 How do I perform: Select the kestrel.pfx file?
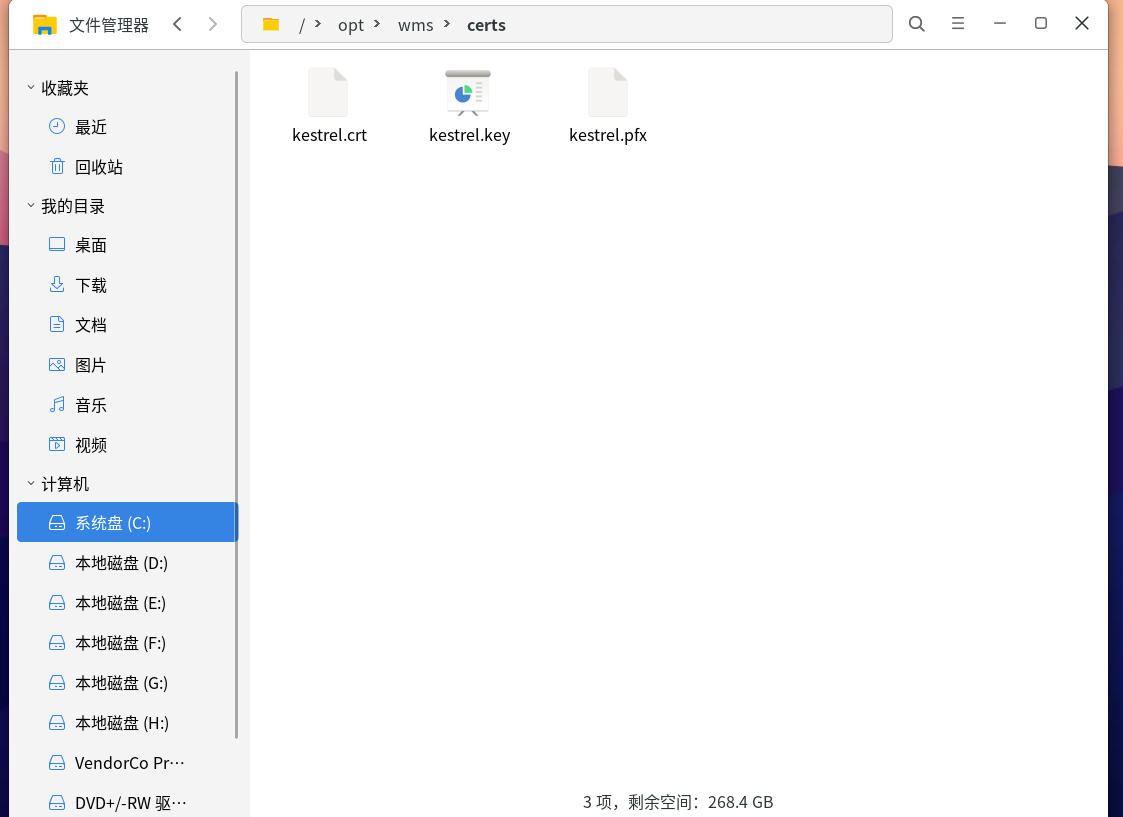tap(608, 106)
